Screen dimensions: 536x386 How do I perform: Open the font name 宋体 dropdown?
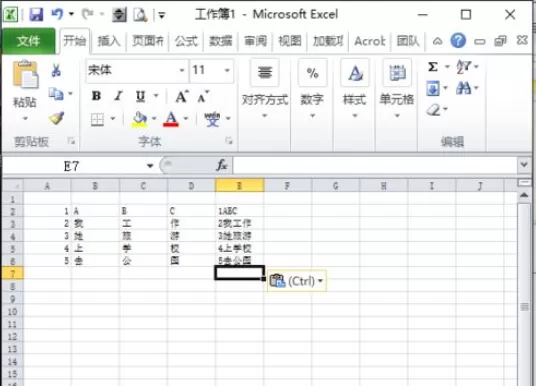182,70
